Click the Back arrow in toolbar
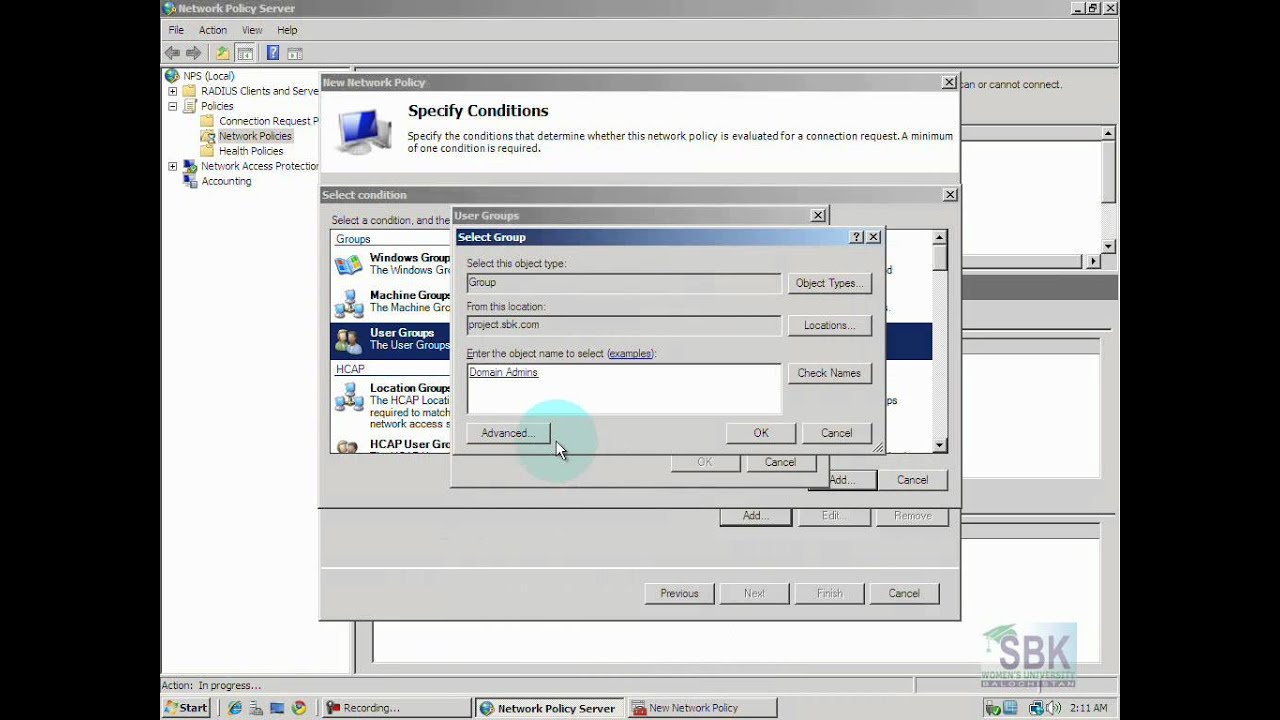This screenshot has height=720, width=1280. click(x=172, y=53)
